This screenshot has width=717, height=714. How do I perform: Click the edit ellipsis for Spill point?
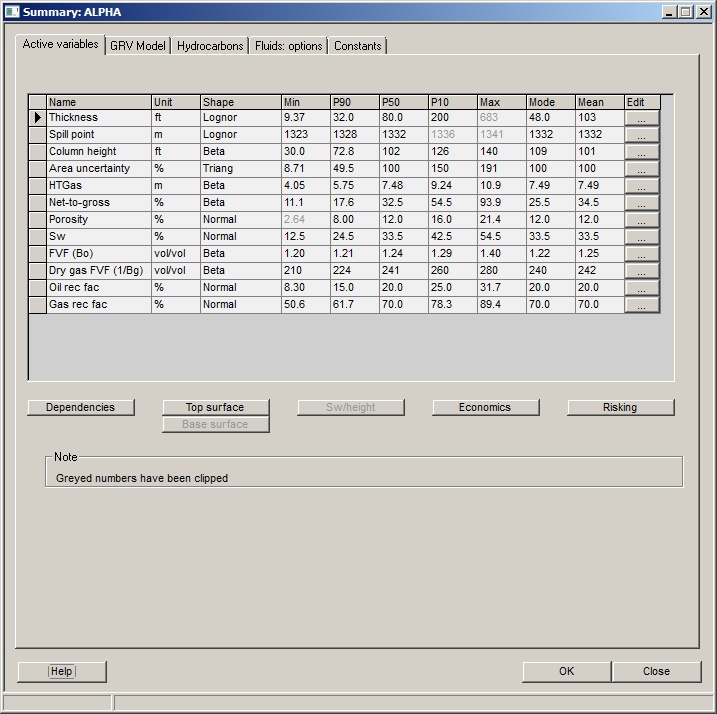(642, 135)
